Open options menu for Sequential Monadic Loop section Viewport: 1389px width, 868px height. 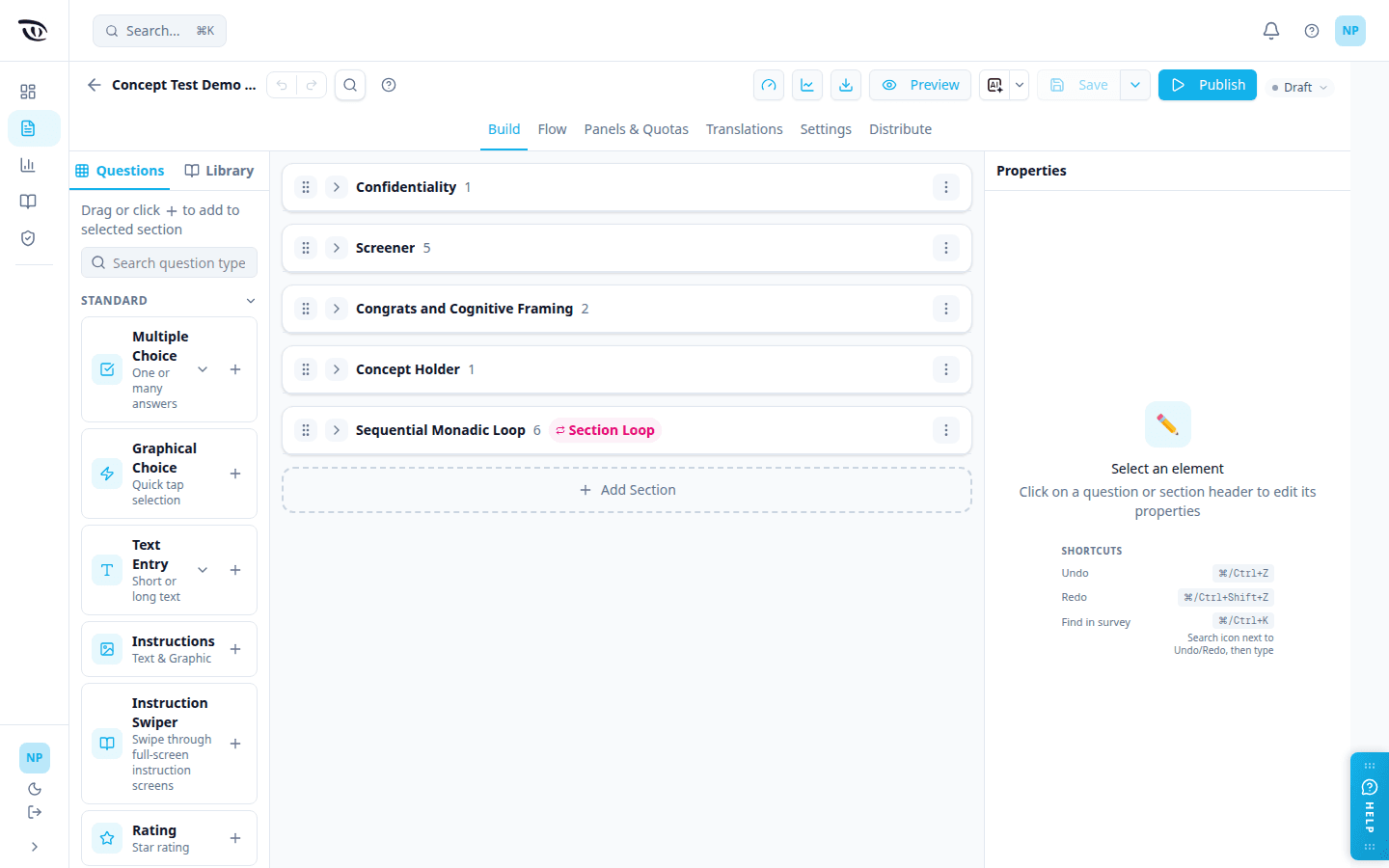946,430
